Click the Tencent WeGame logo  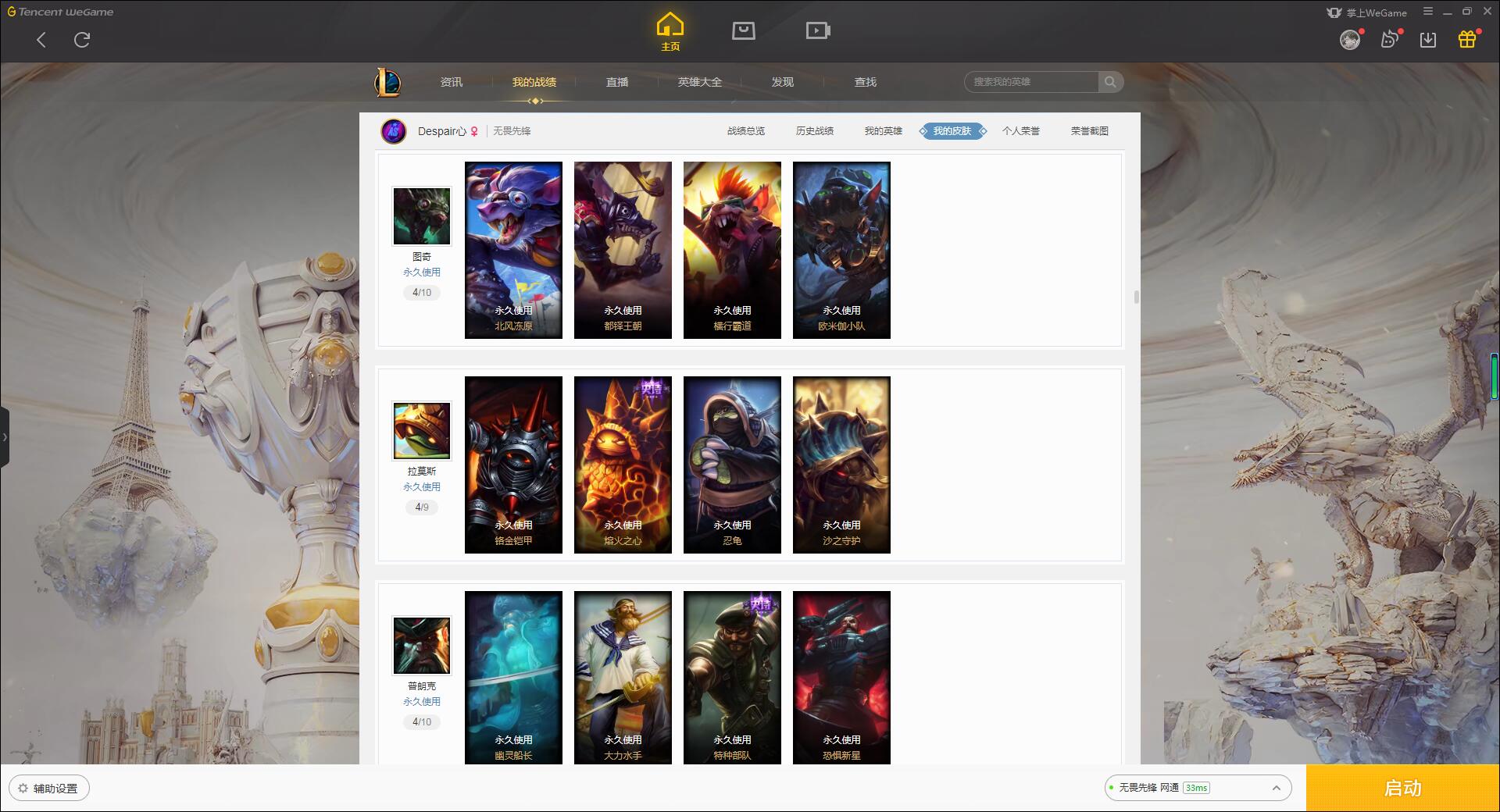coord(60,12)
